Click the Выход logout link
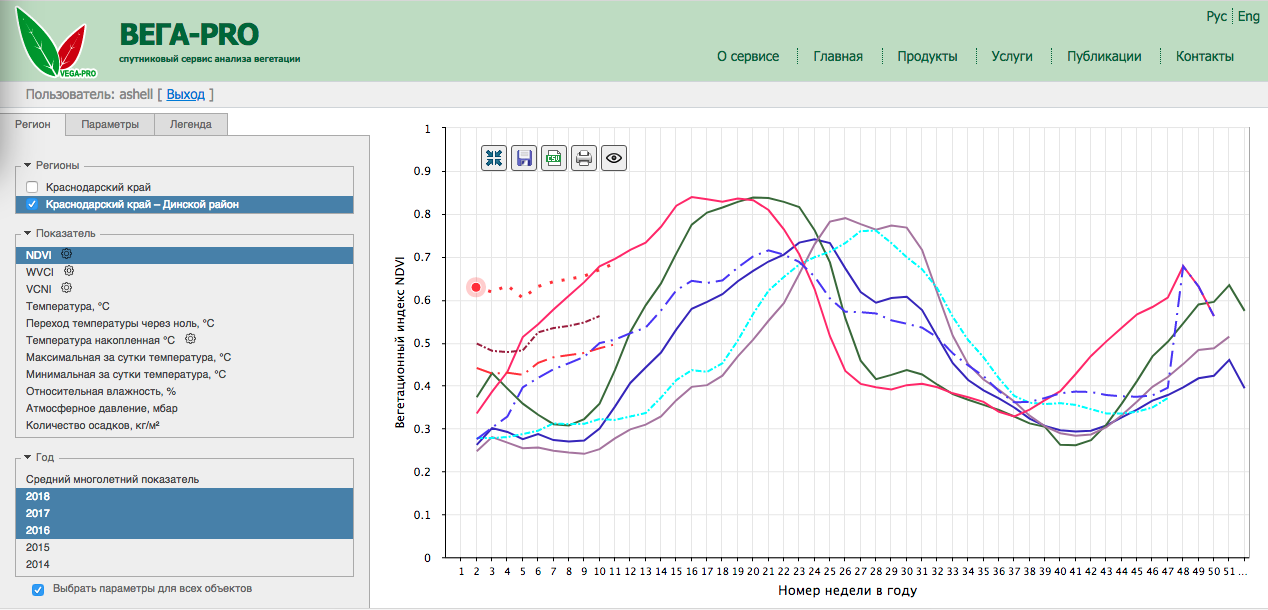Image resolution: width=1268 pixels, height=610 pixels. (x=185, y=94)
